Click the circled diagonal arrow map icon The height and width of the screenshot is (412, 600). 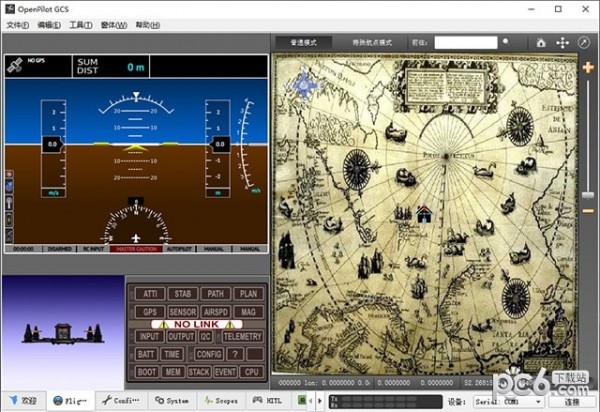coord(584,42)
